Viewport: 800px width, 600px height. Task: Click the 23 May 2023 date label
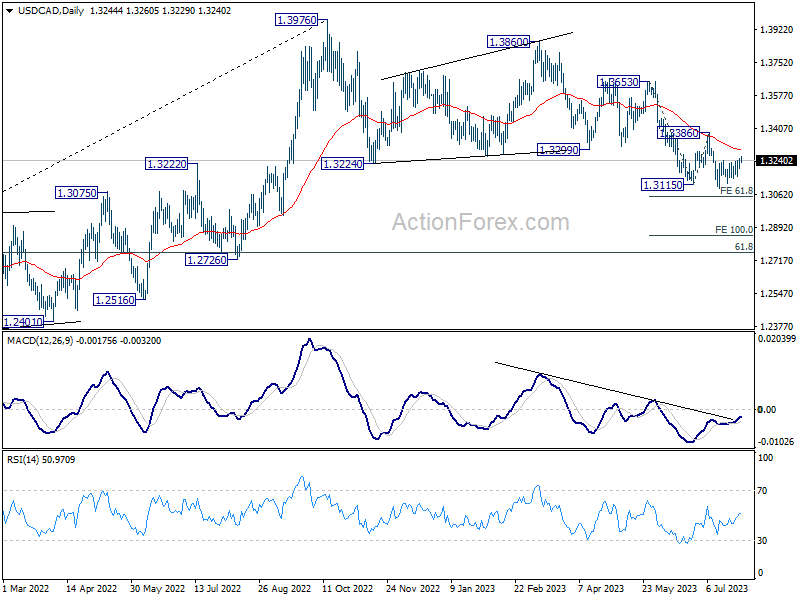click(x=669, y=588)
